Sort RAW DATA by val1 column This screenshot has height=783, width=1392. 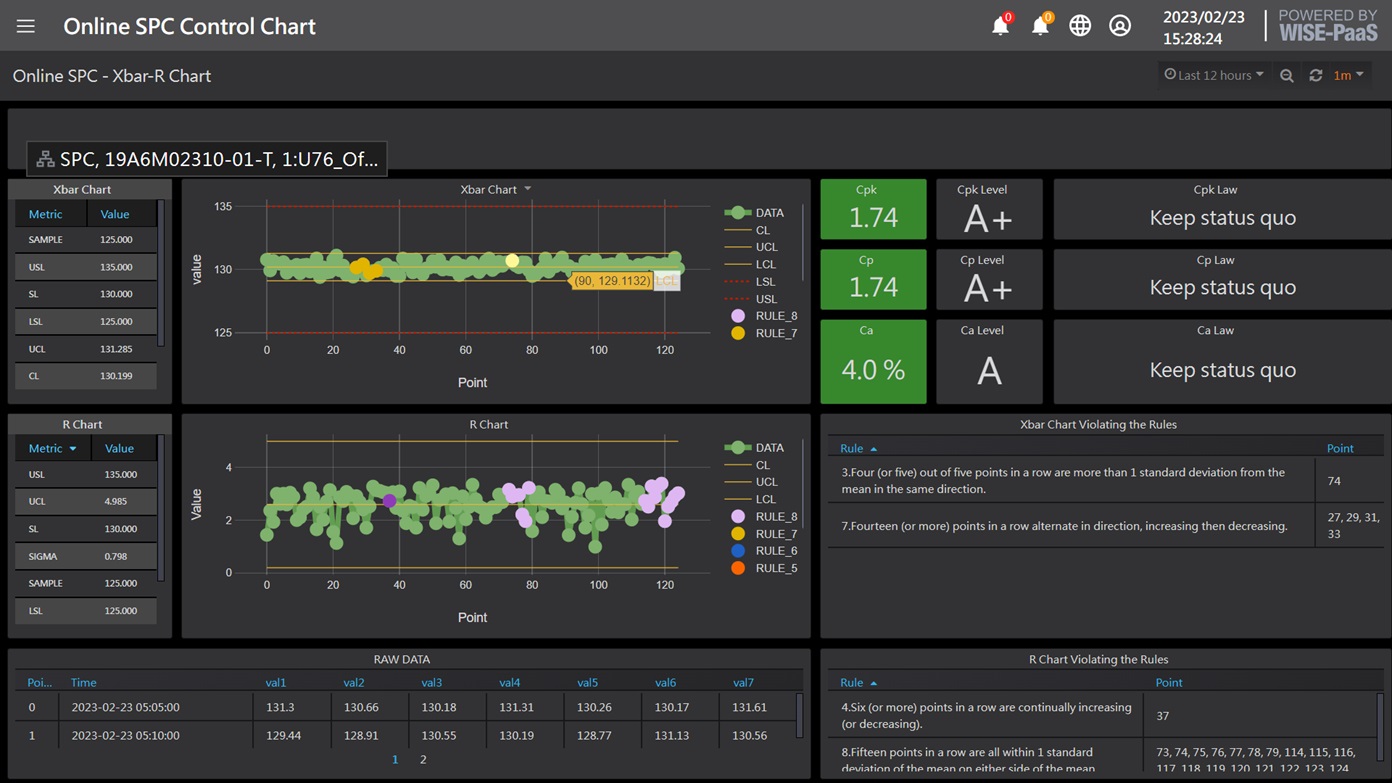click(276, 682)
